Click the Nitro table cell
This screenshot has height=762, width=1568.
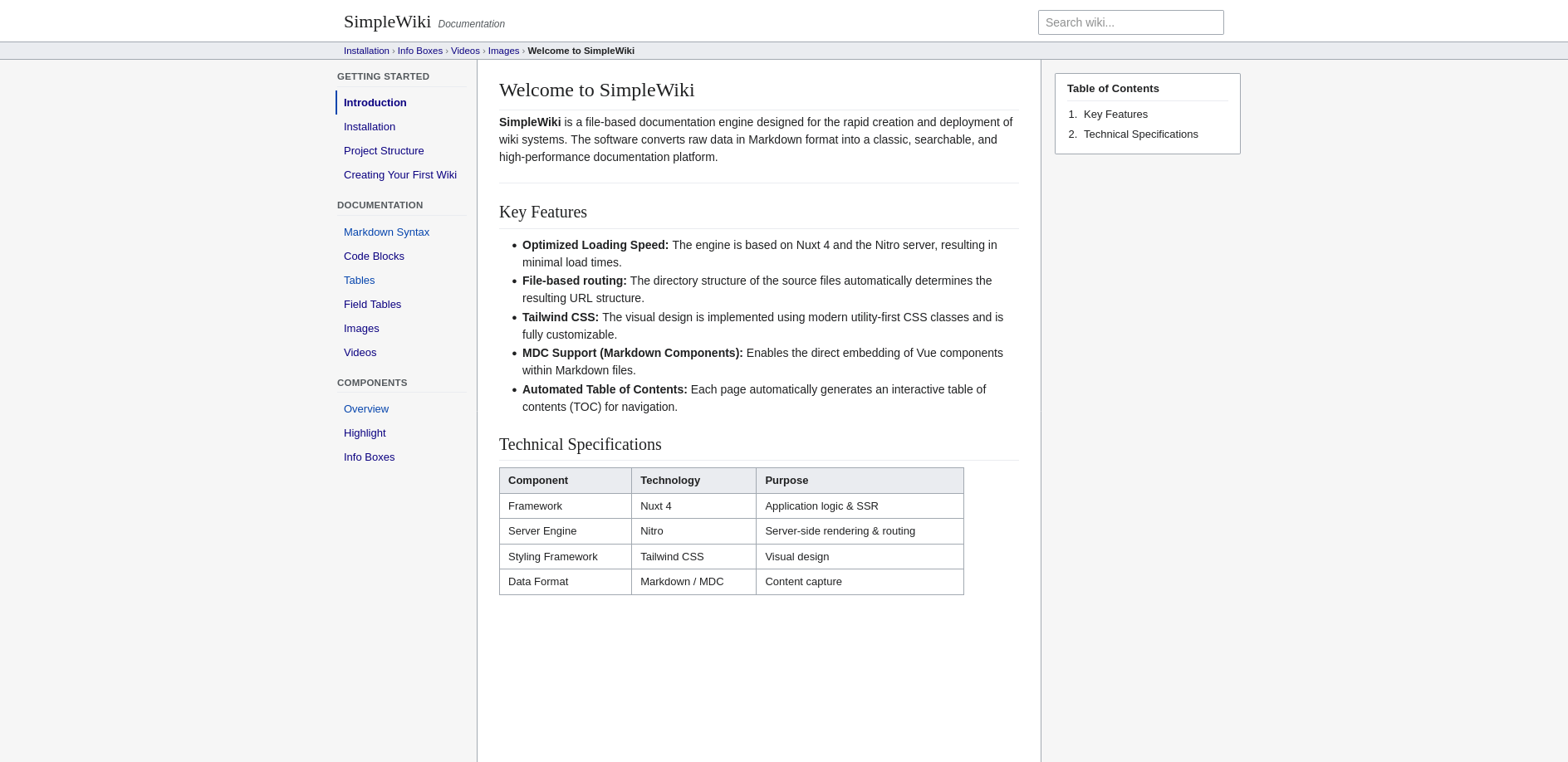point(693,531)
